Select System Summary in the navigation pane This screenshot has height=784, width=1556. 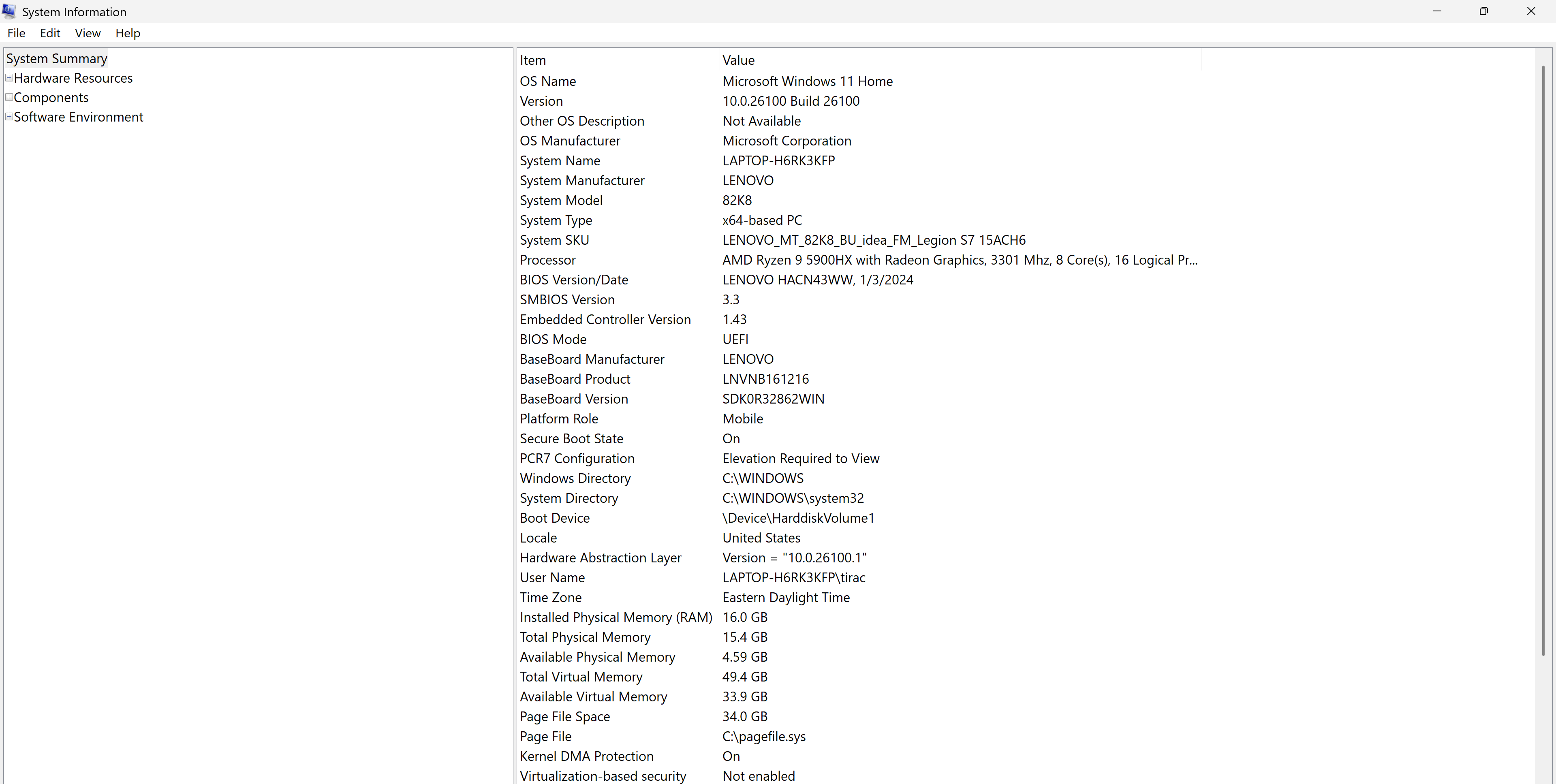pyautogui.click(x=56, y=59)
